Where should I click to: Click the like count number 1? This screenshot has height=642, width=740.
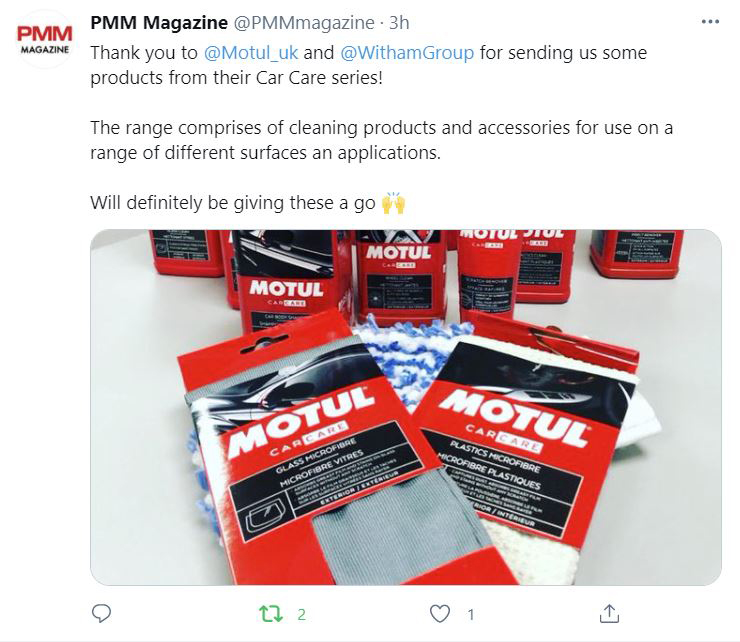[471, 614]
